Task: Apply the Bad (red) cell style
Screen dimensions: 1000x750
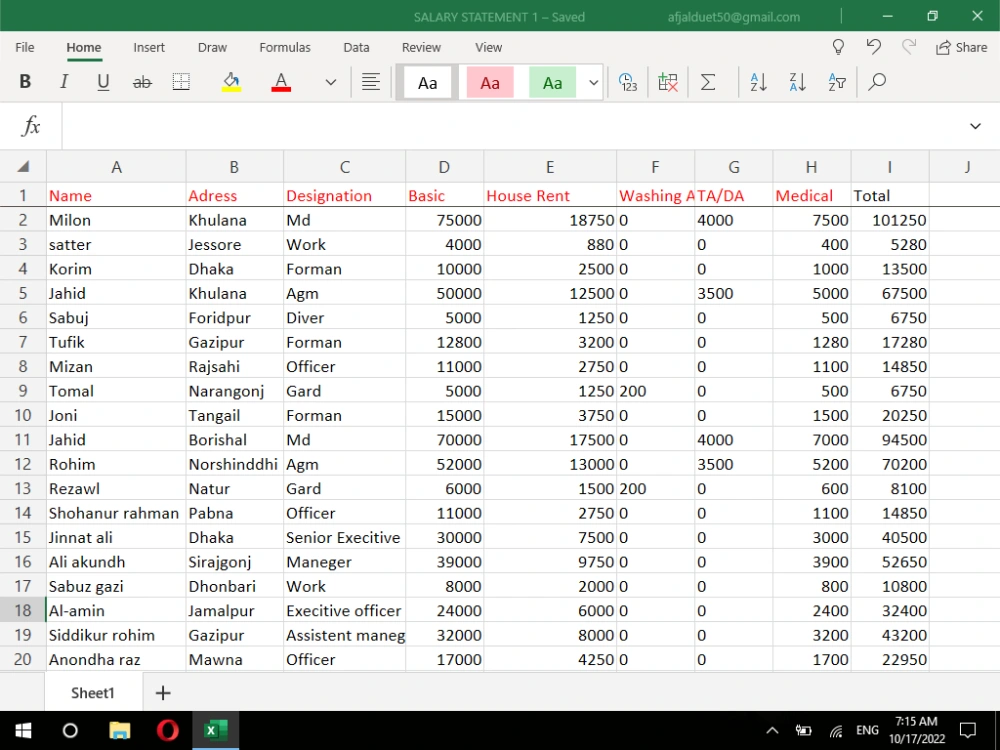Action: point(490,82)
